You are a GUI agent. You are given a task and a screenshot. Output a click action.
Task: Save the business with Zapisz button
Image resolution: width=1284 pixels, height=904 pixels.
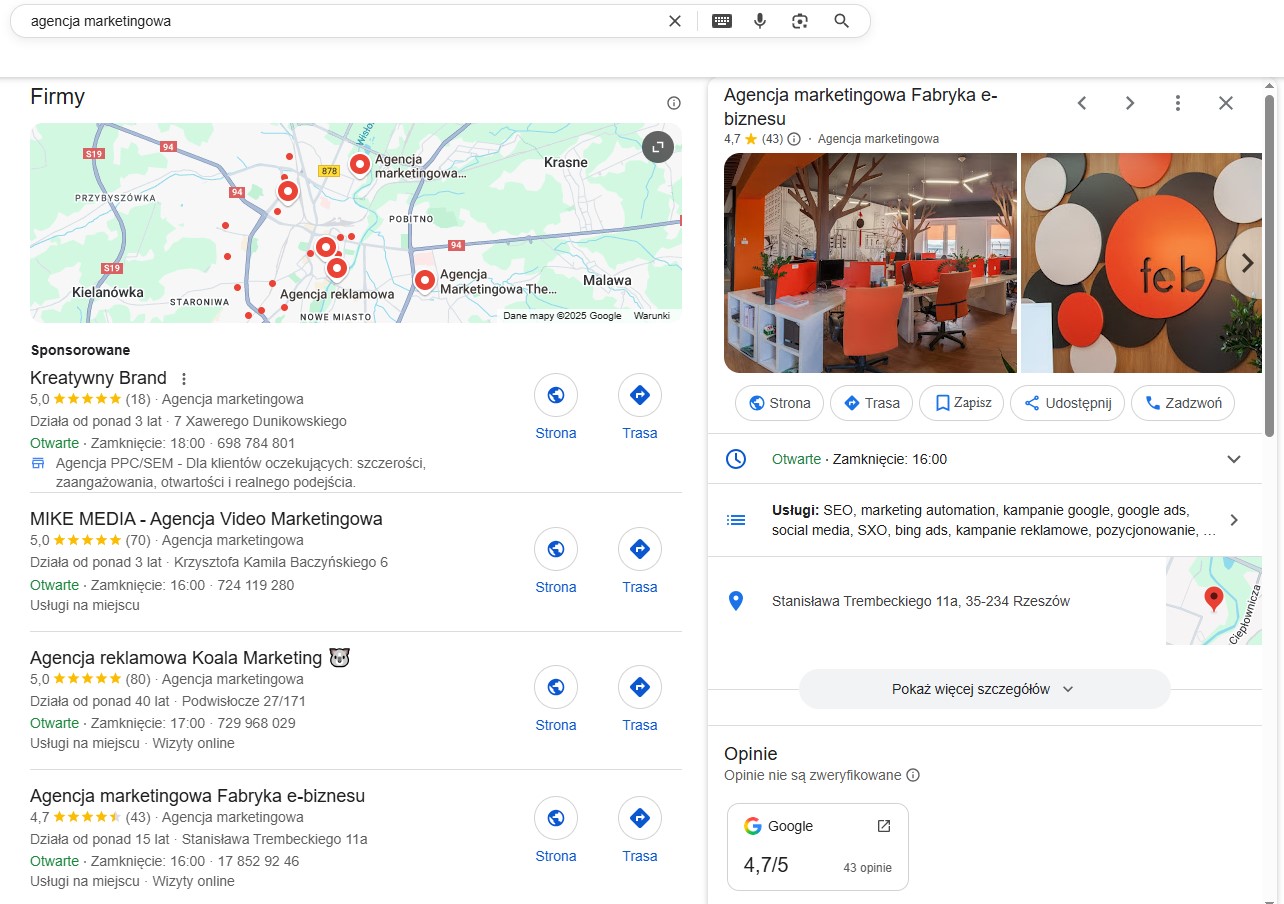(962, 403)
